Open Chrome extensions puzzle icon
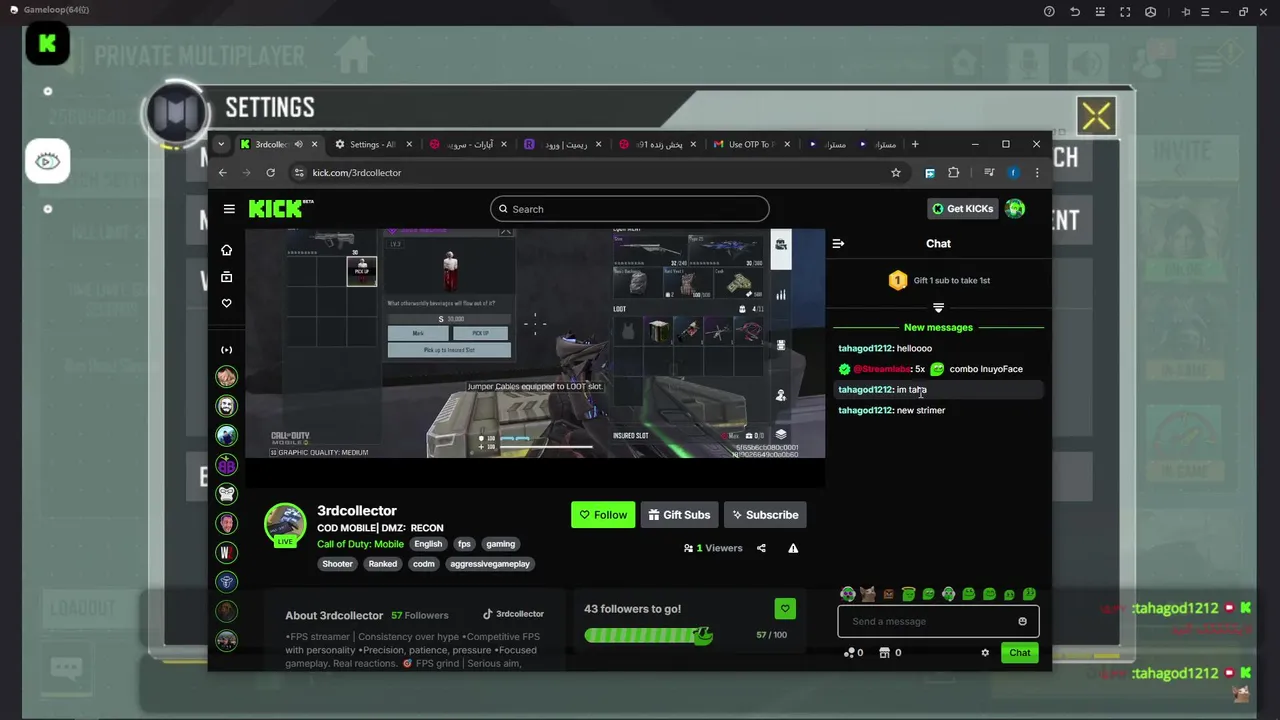Image resolution: width=1280 pixels, height=720 pixels. click(954, 173)
